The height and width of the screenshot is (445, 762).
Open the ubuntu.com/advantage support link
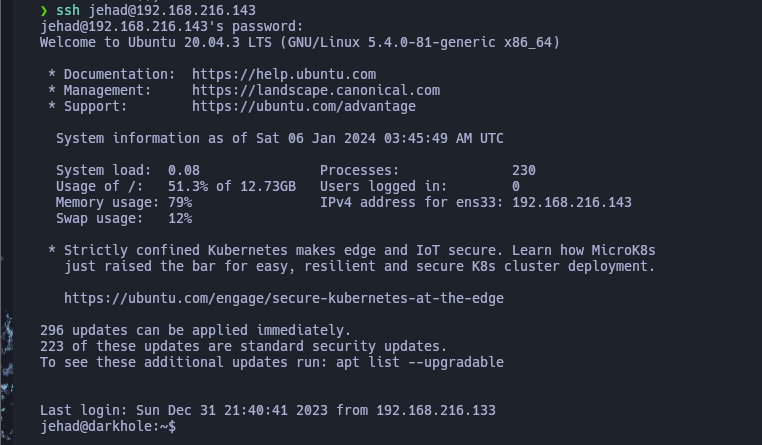304,106
